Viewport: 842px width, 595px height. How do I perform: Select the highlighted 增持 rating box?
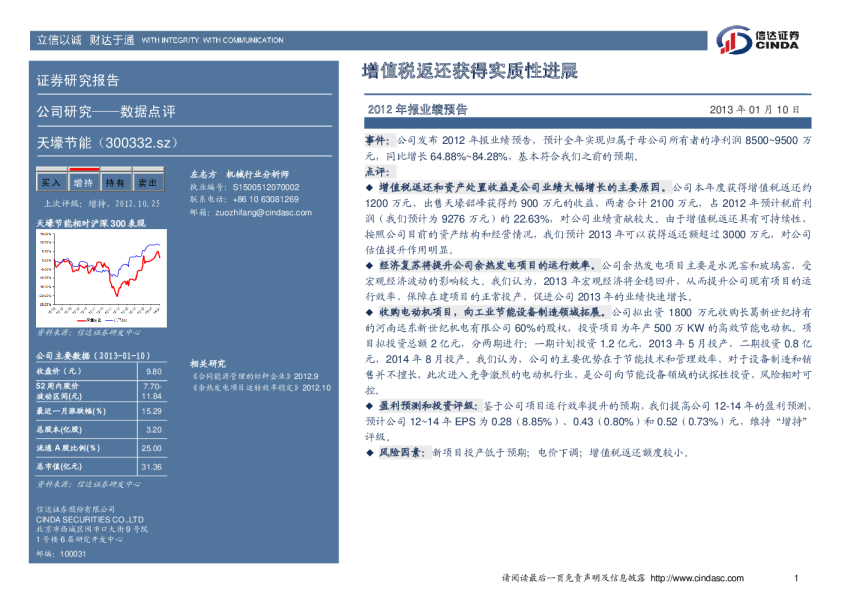[83, 183]
